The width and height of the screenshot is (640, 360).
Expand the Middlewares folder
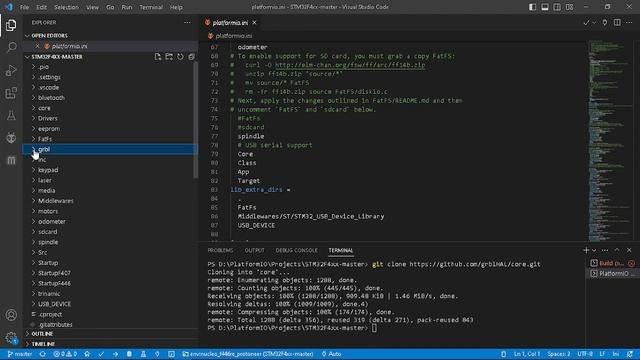110,201
